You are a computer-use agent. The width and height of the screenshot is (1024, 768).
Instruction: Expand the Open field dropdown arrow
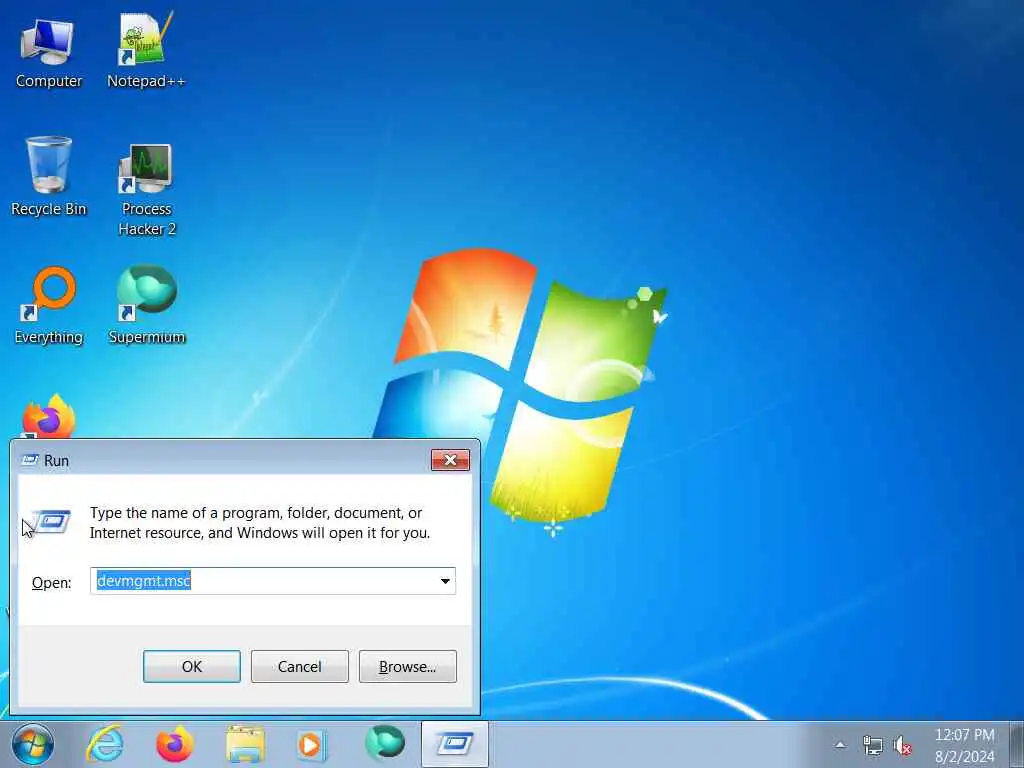pyautogui.click(x=445, y=581)
